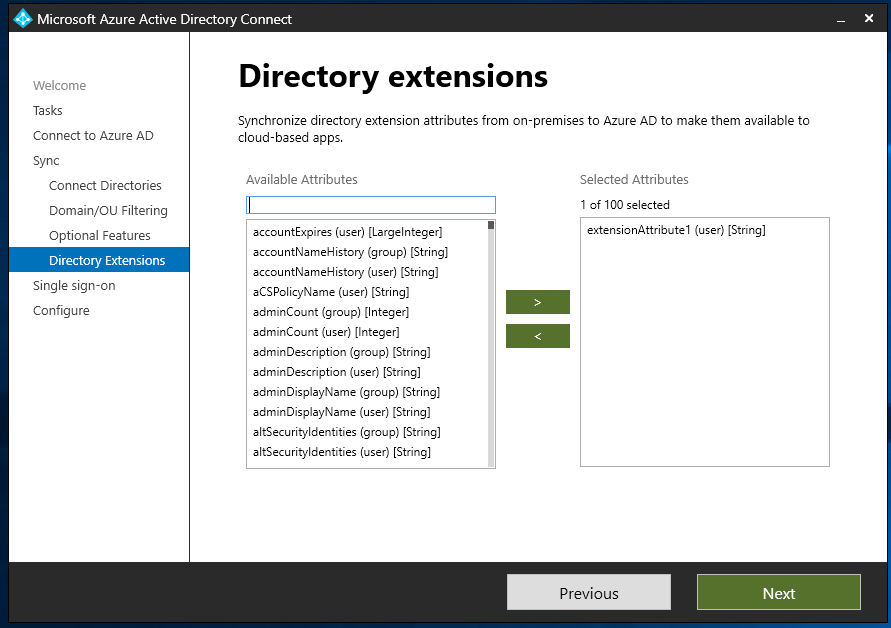Go back with the Previous button
891x628 pixels.
click(x=588, y=593)
